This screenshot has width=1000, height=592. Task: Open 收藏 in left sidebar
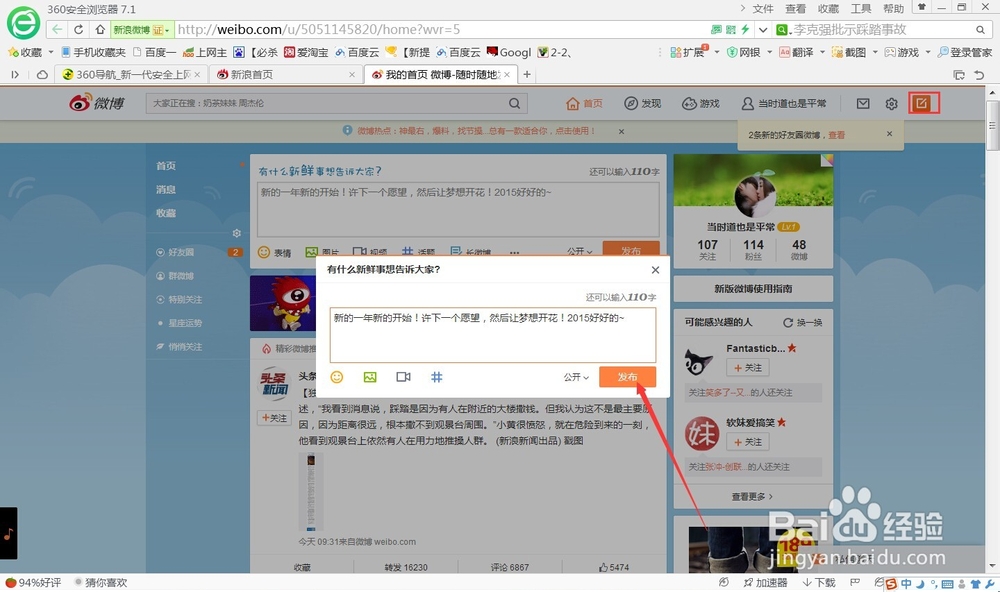coord(166,213)
